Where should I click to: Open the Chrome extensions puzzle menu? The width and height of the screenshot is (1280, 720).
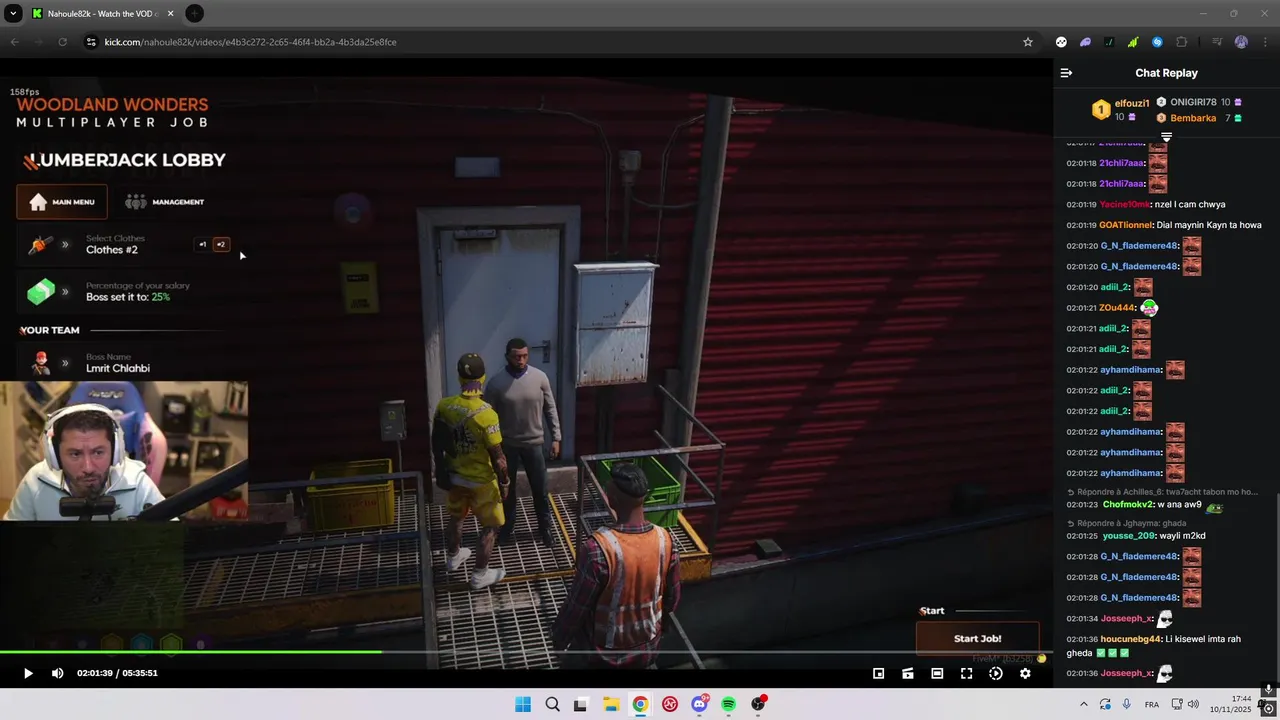tap(1182, 42)
